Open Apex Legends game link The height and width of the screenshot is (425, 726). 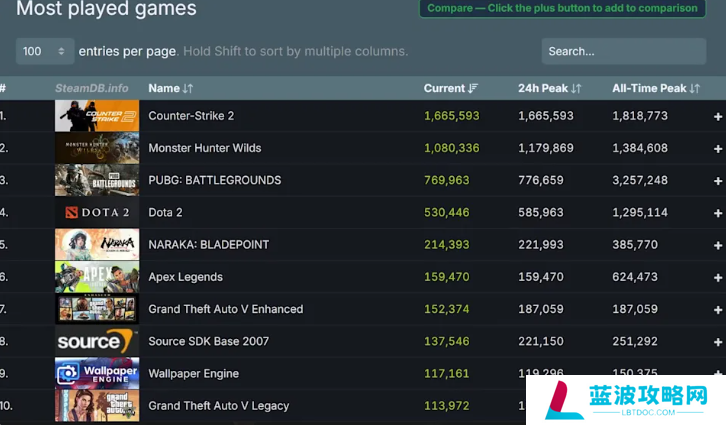185,277
